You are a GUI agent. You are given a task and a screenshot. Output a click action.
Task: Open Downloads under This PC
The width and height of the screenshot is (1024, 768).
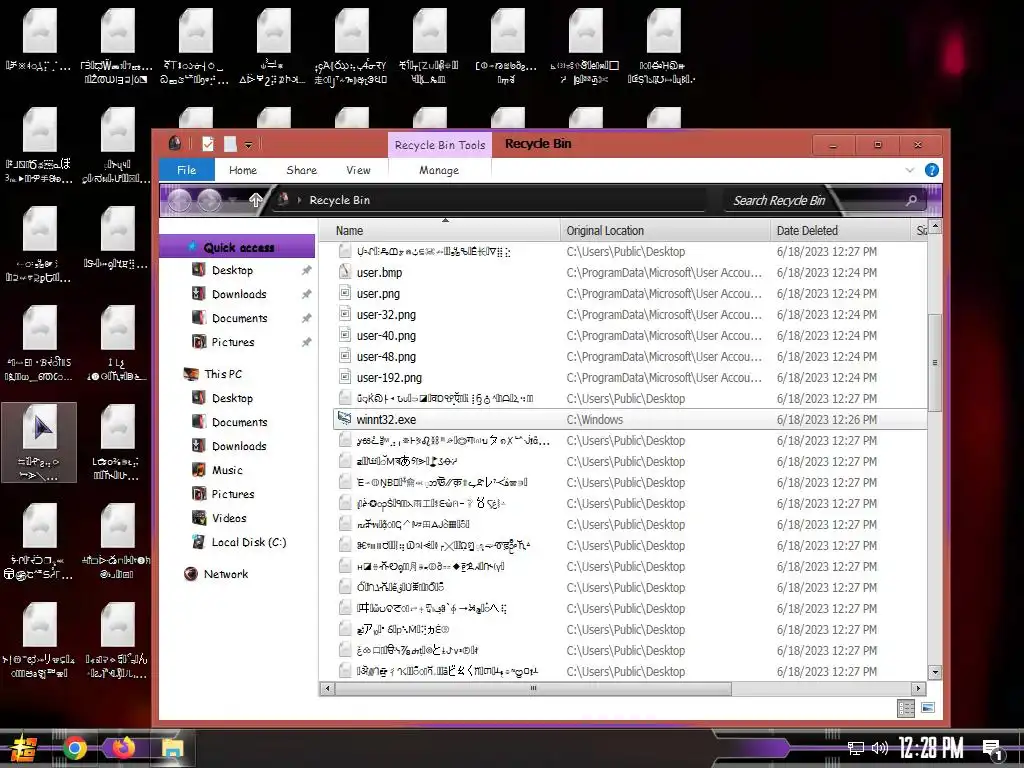[238, 446]
